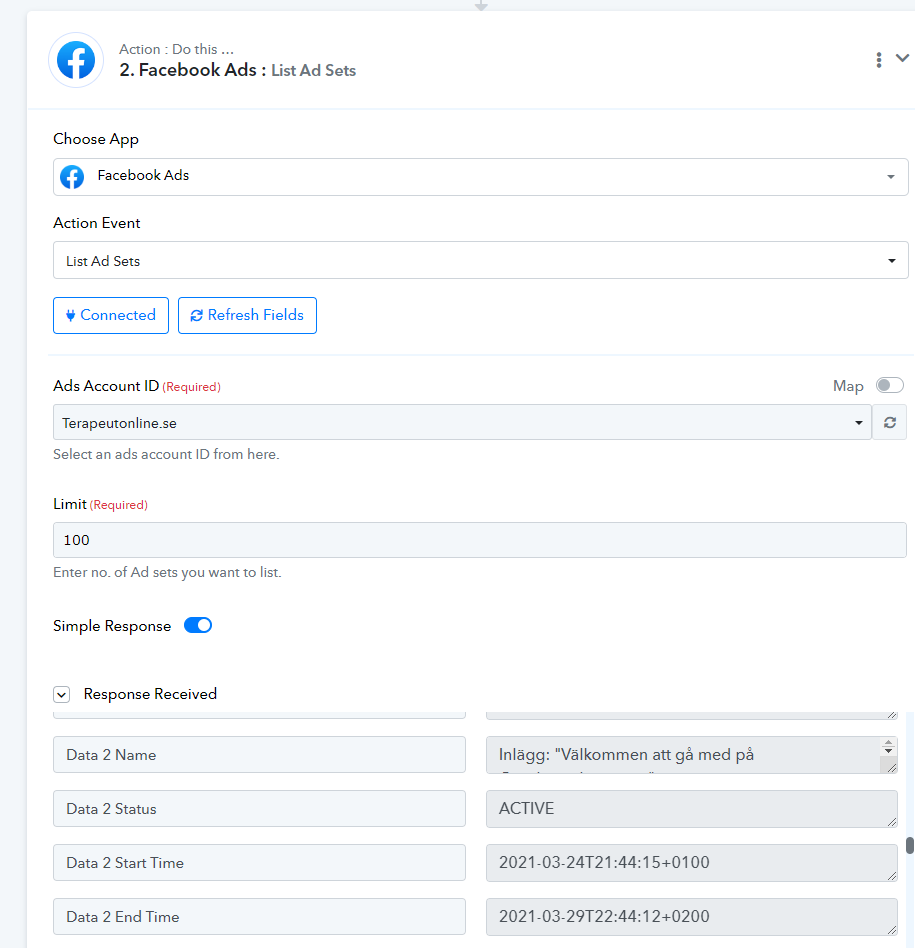Viewport: 915px width, 948px height.
Task: Click the Facebook icon inside Choose App field
Action: pos(72,177)
